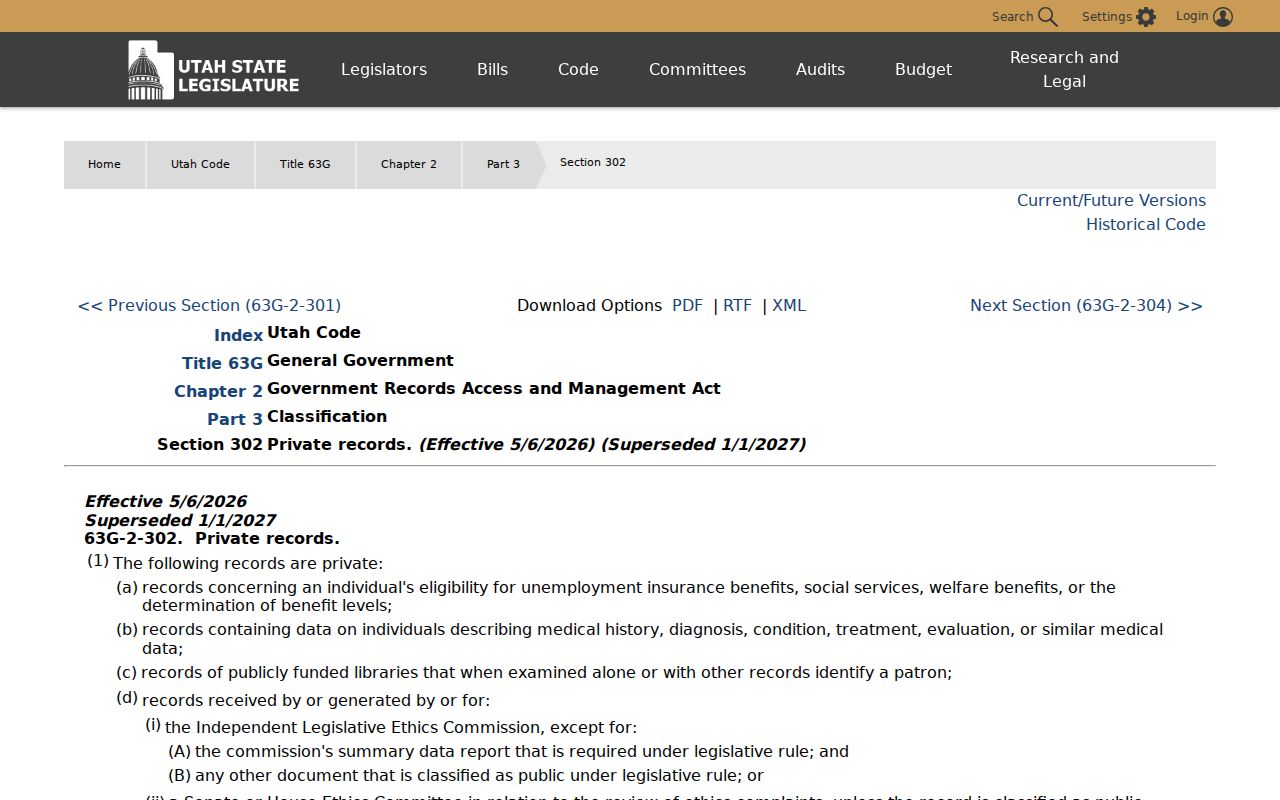Go to Previous Section (63G-2-301)
Image resolution: width=1280 pixels, height=800 pixels.
pos(209,305)
